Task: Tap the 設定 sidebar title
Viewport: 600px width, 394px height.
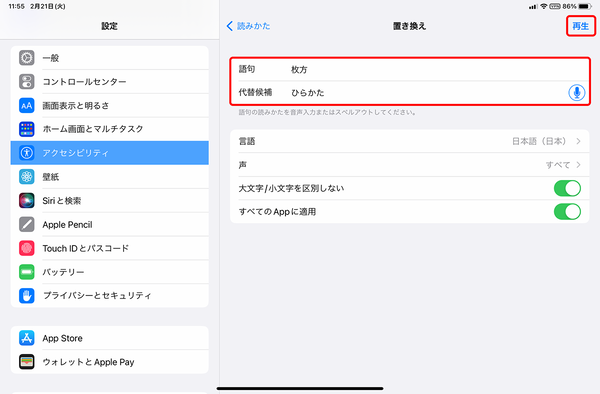Action: click(109, 26)
